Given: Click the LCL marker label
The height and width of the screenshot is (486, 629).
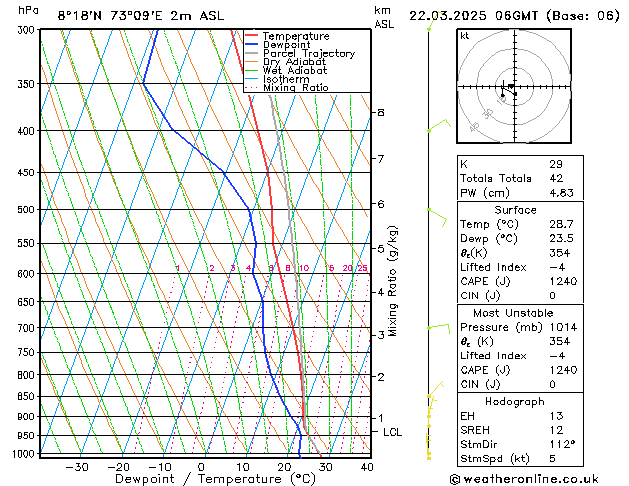Looking at the screenshot, I should (392, 432).
